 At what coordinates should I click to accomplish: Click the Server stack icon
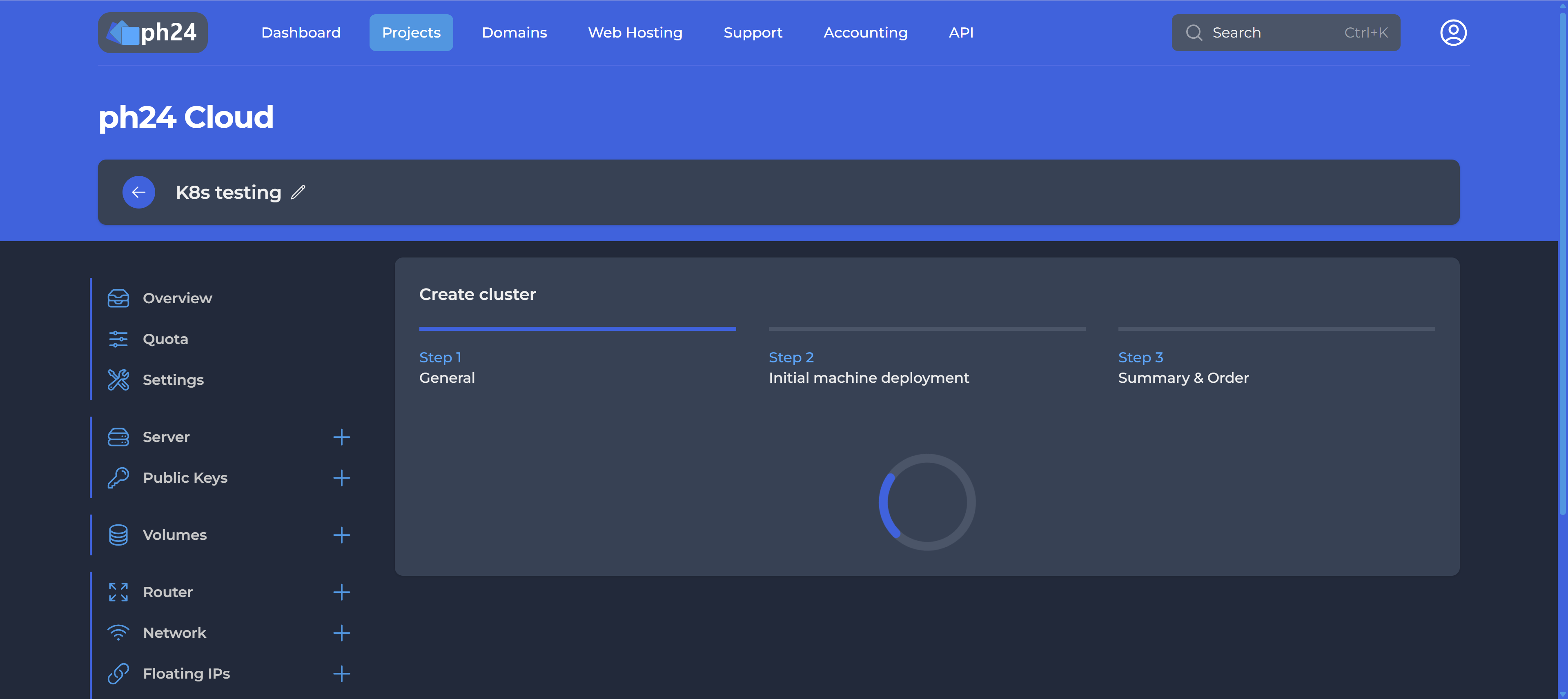(118, 437)
